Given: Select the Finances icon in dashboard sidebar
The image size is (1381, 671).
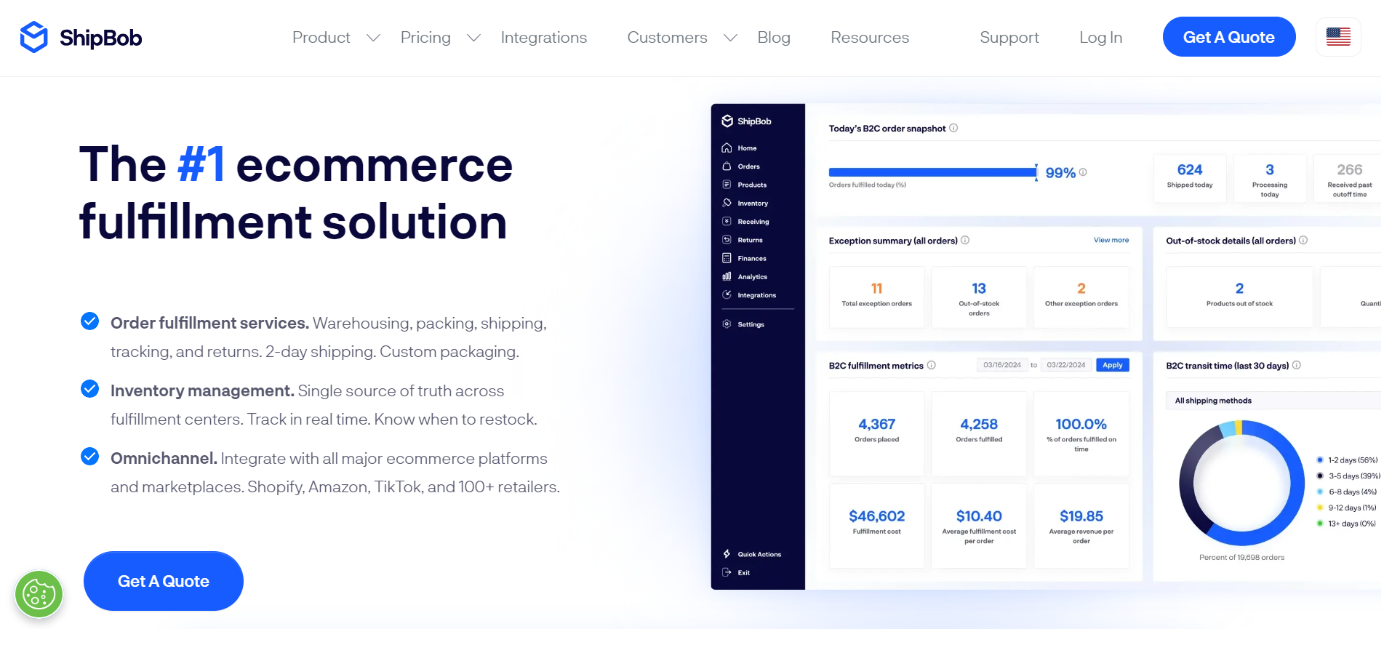Looking at the screenshot, I should click(x=727, y=258).
